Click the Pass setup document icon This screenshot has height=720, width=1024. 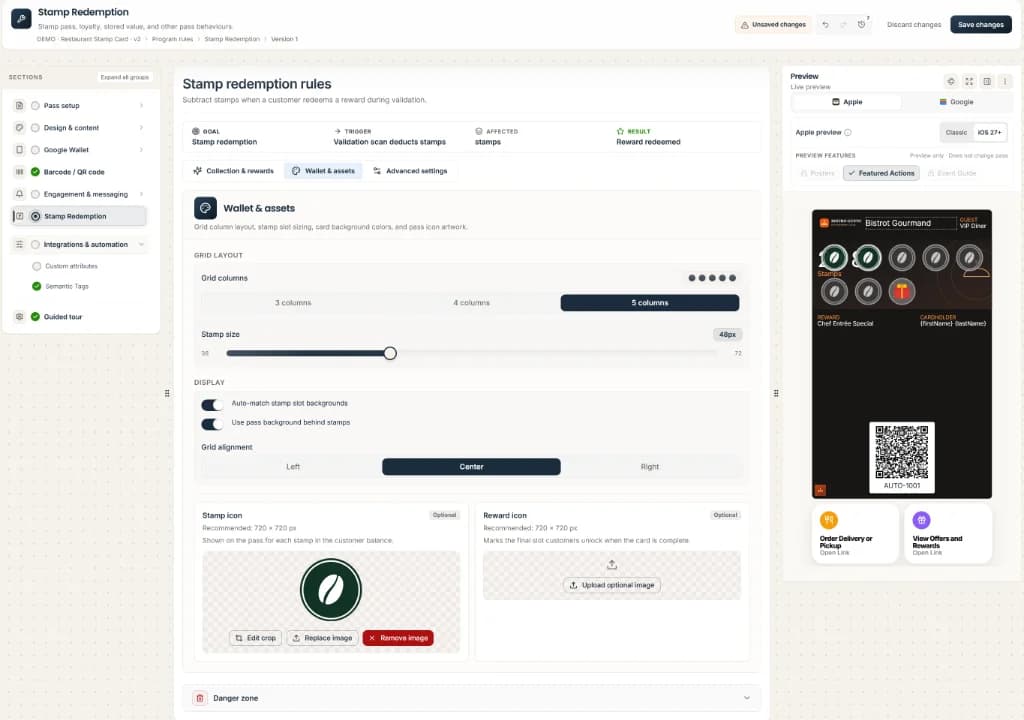pos(19,105)
